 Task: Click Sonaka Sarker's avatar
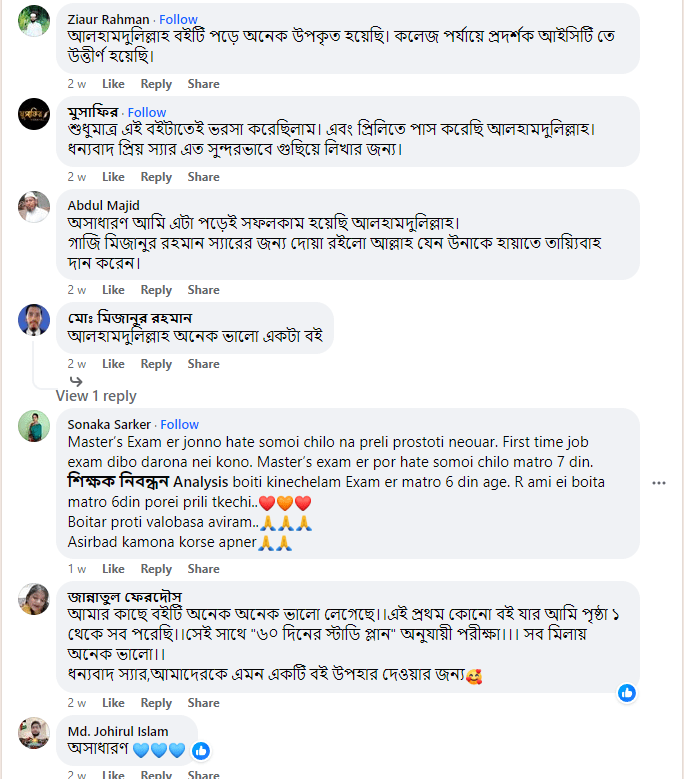pos(34,427)
